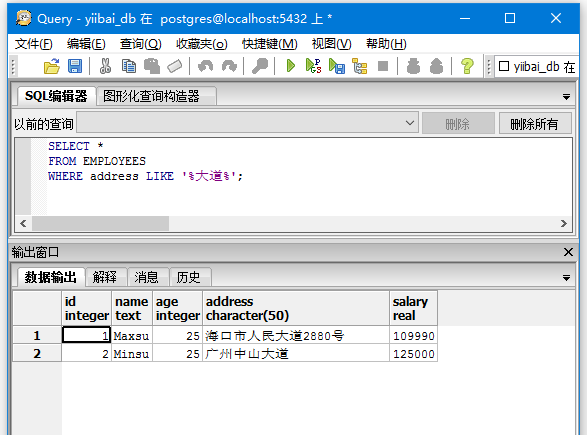Execute the query to file icon
The height and width of the screenshot is (435, 587).
point(336,66)
